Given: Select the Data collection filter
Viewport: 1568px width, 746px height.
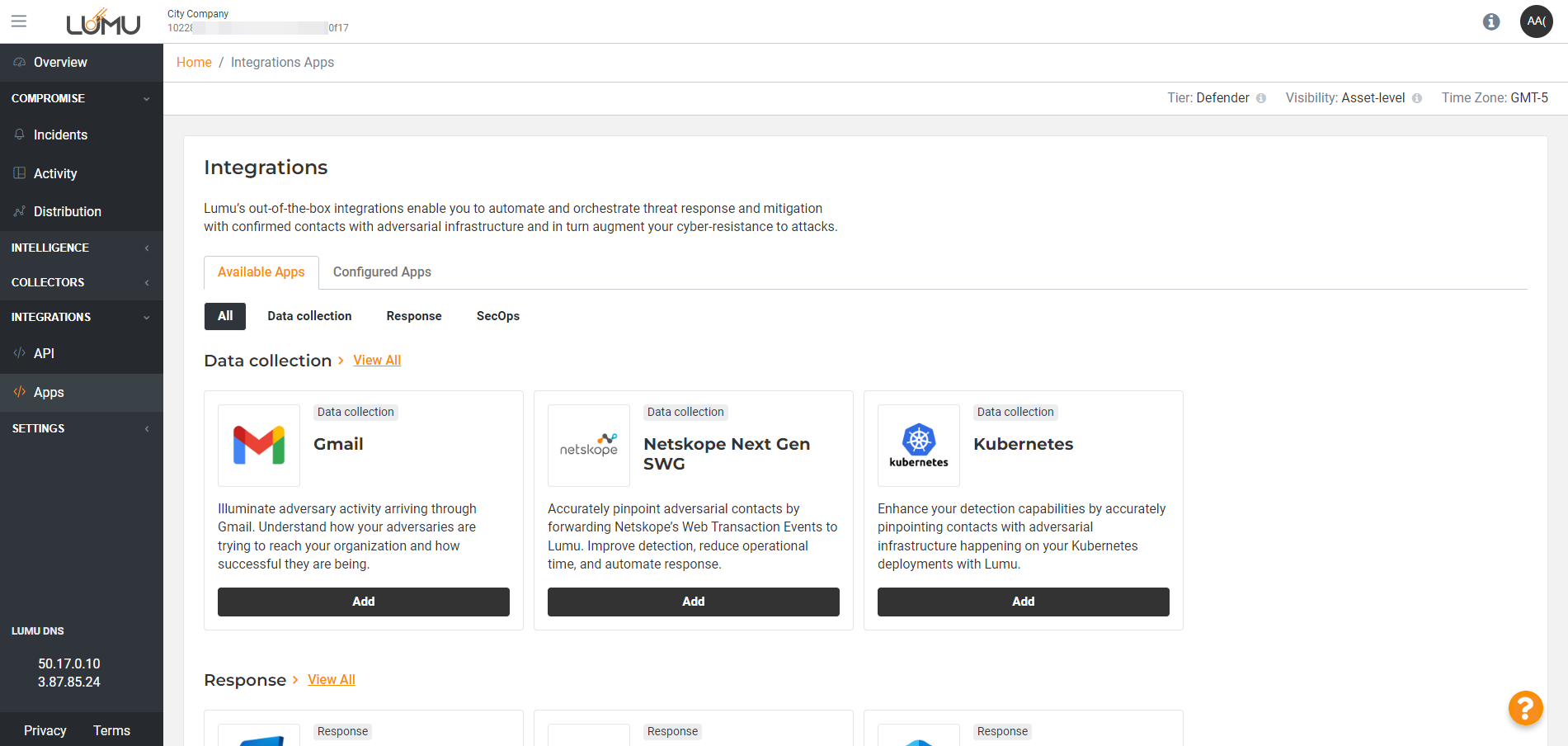Looking at the screenshot, I should pyautogui.click(x=309, y=316).
